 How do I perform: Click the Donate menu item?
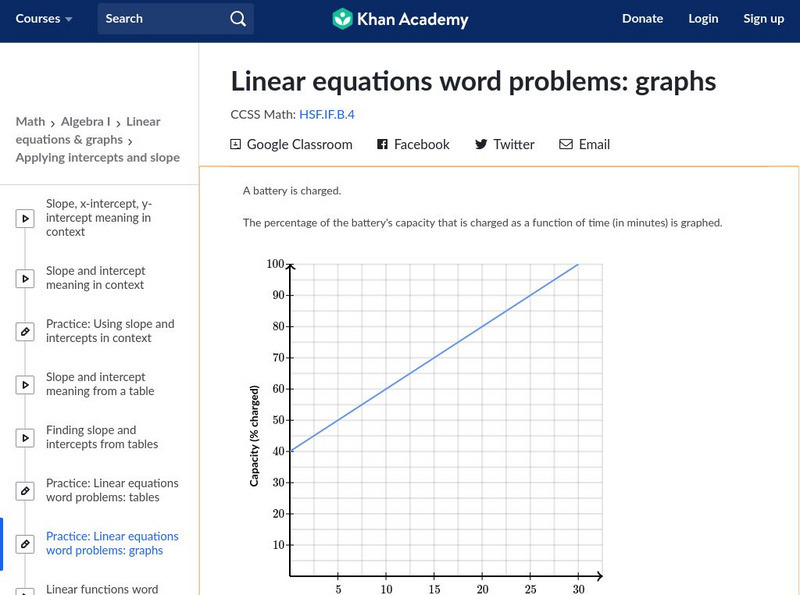642,19
